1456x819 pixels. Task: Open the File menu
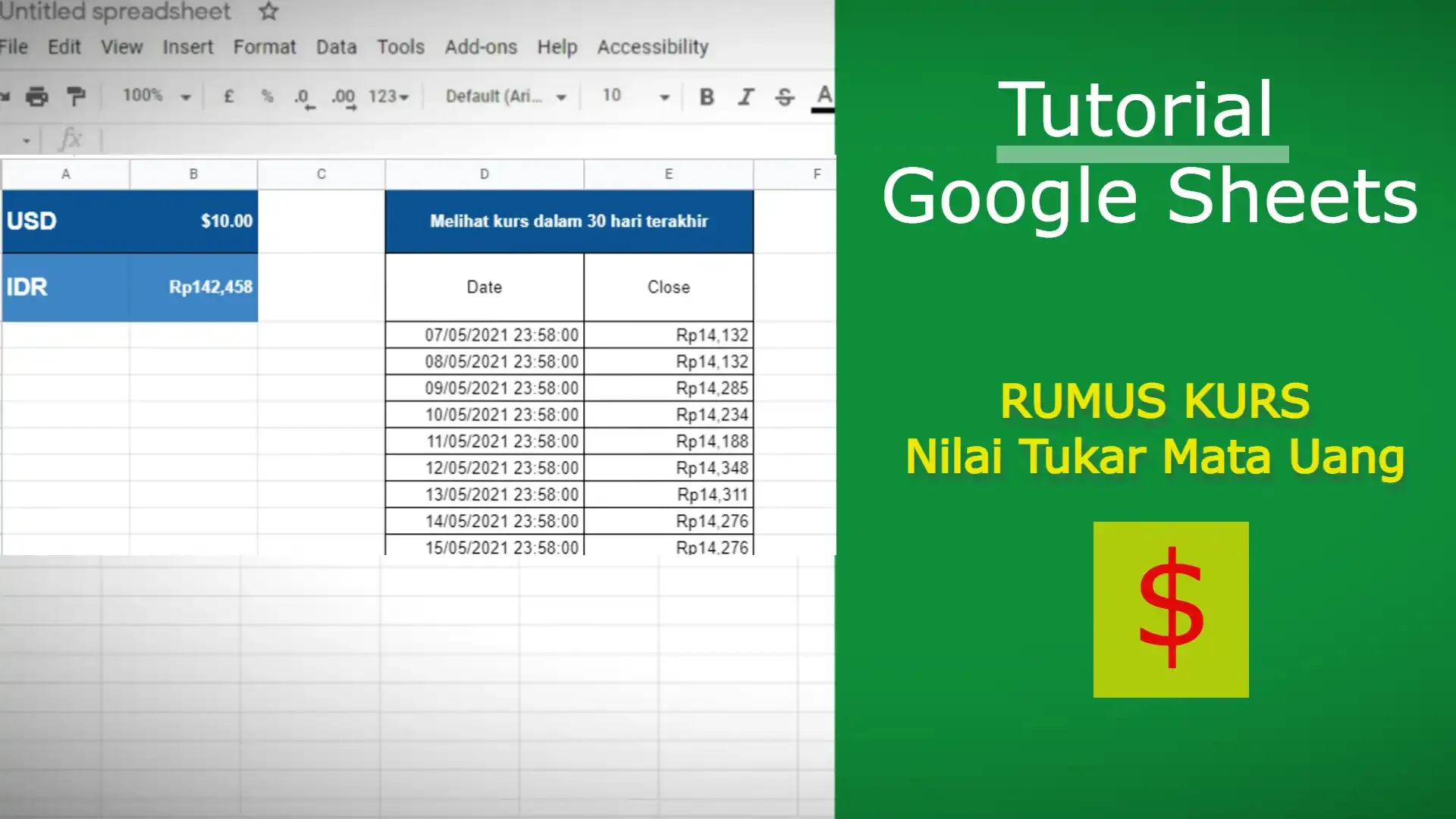click(x=13, y=47)
